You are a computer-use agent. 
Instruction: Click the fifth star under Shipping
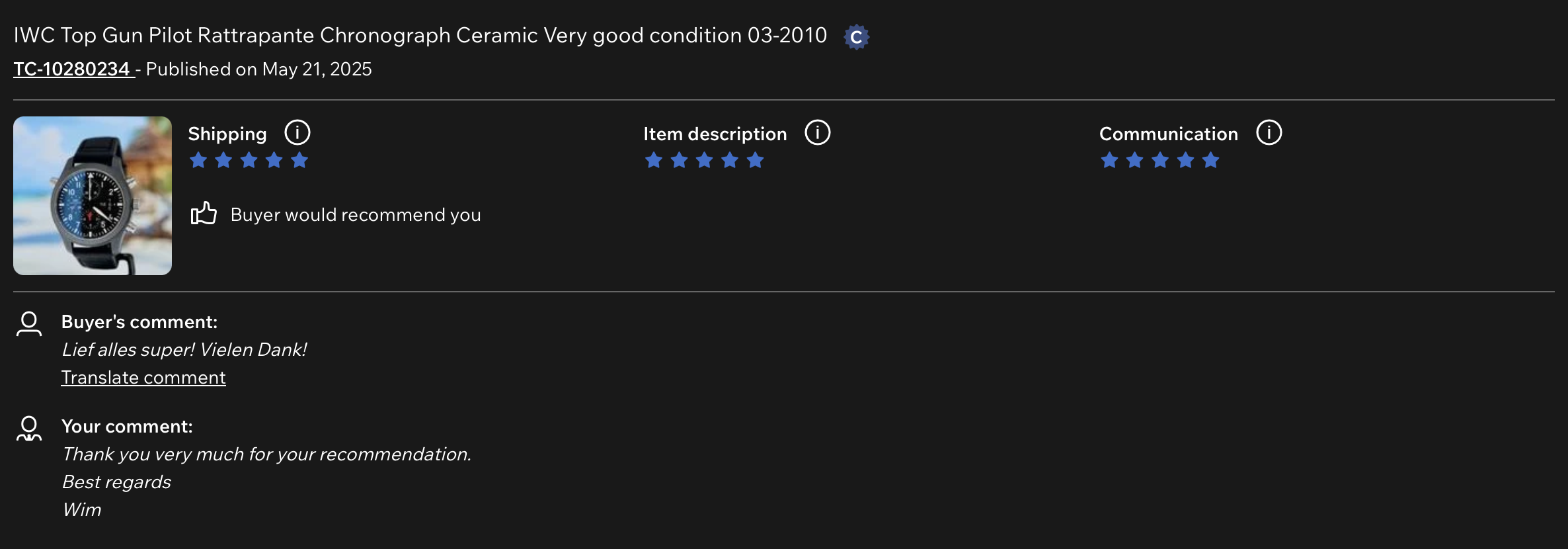pos(299,160)
